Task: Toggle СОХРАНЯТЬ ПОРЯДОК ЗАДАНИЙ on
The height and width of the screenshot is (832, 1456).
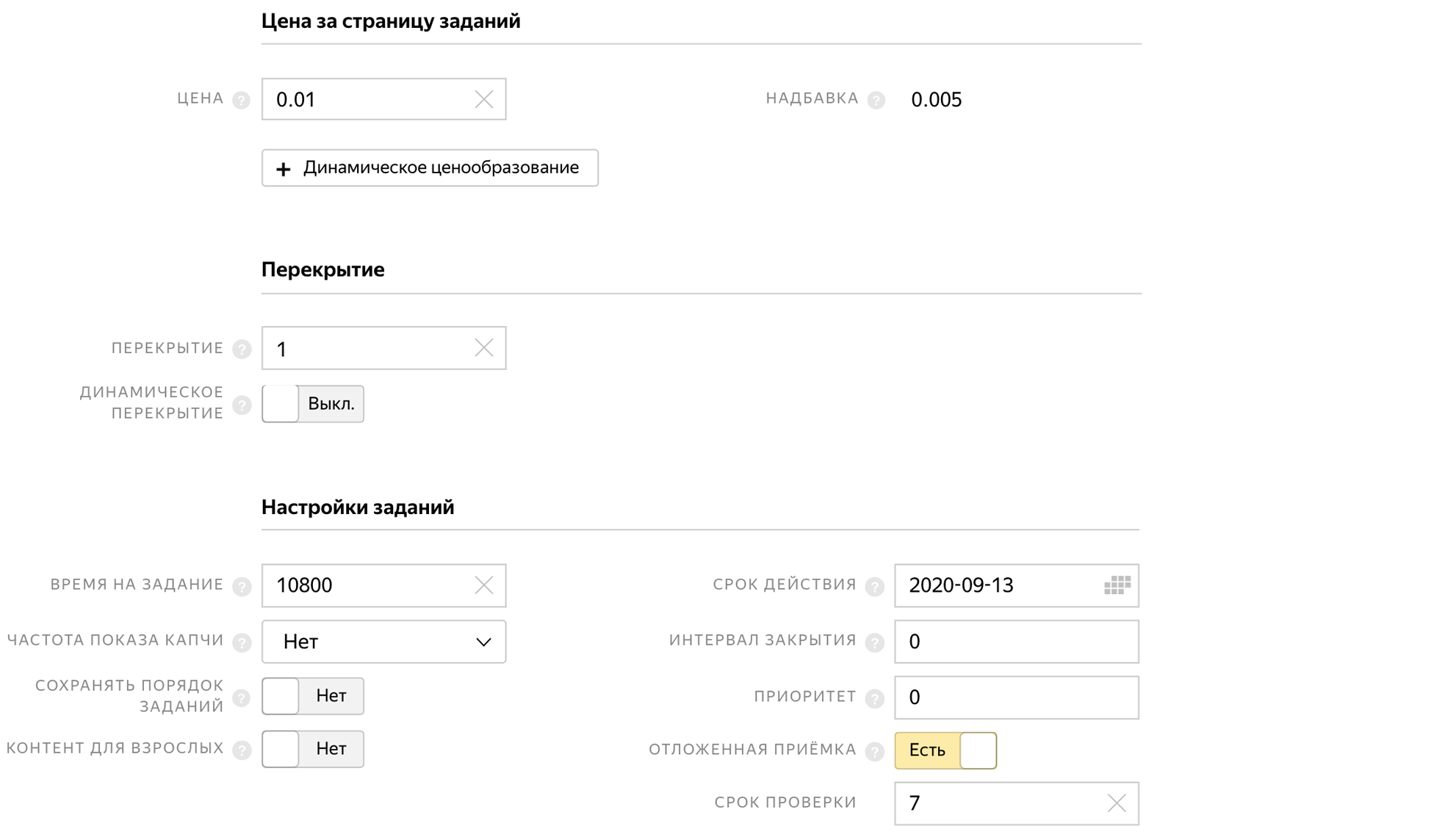Action: [x=281, y=696]
